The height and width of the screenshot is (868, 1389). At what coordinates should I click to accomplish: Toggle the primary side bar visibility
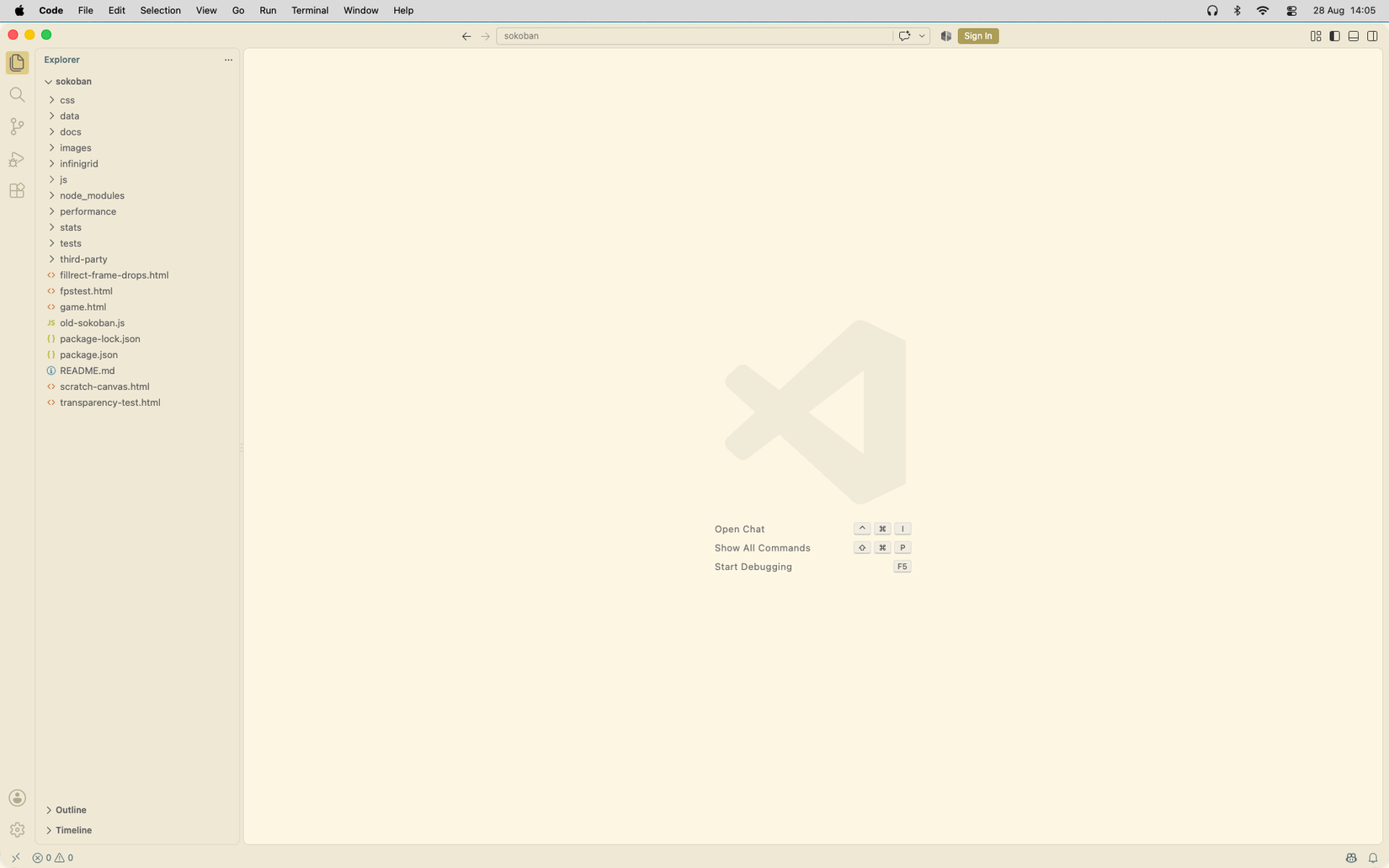(x=1335, y=36)
